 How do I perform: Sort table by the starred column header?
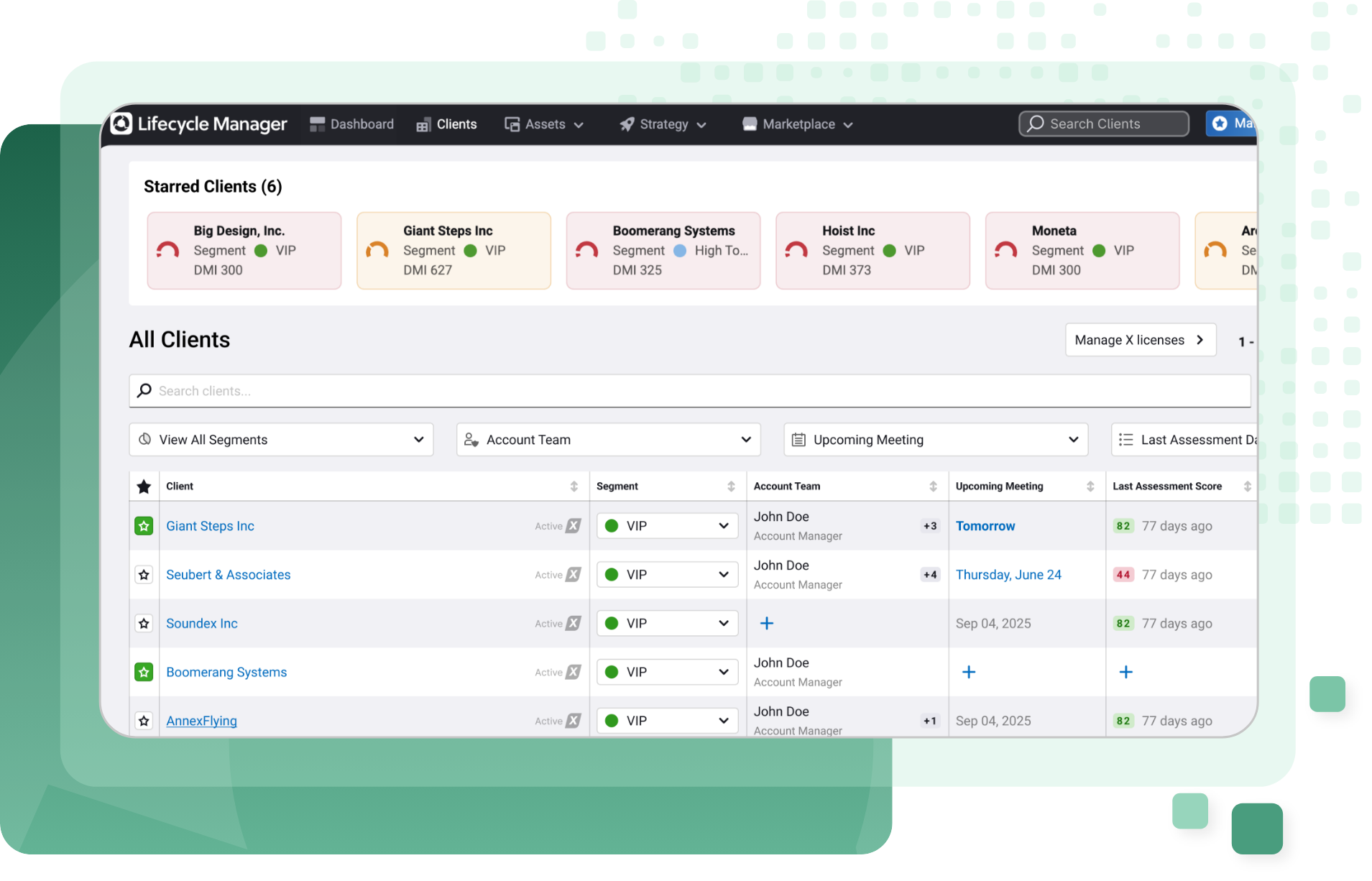[x=144, y=486]
